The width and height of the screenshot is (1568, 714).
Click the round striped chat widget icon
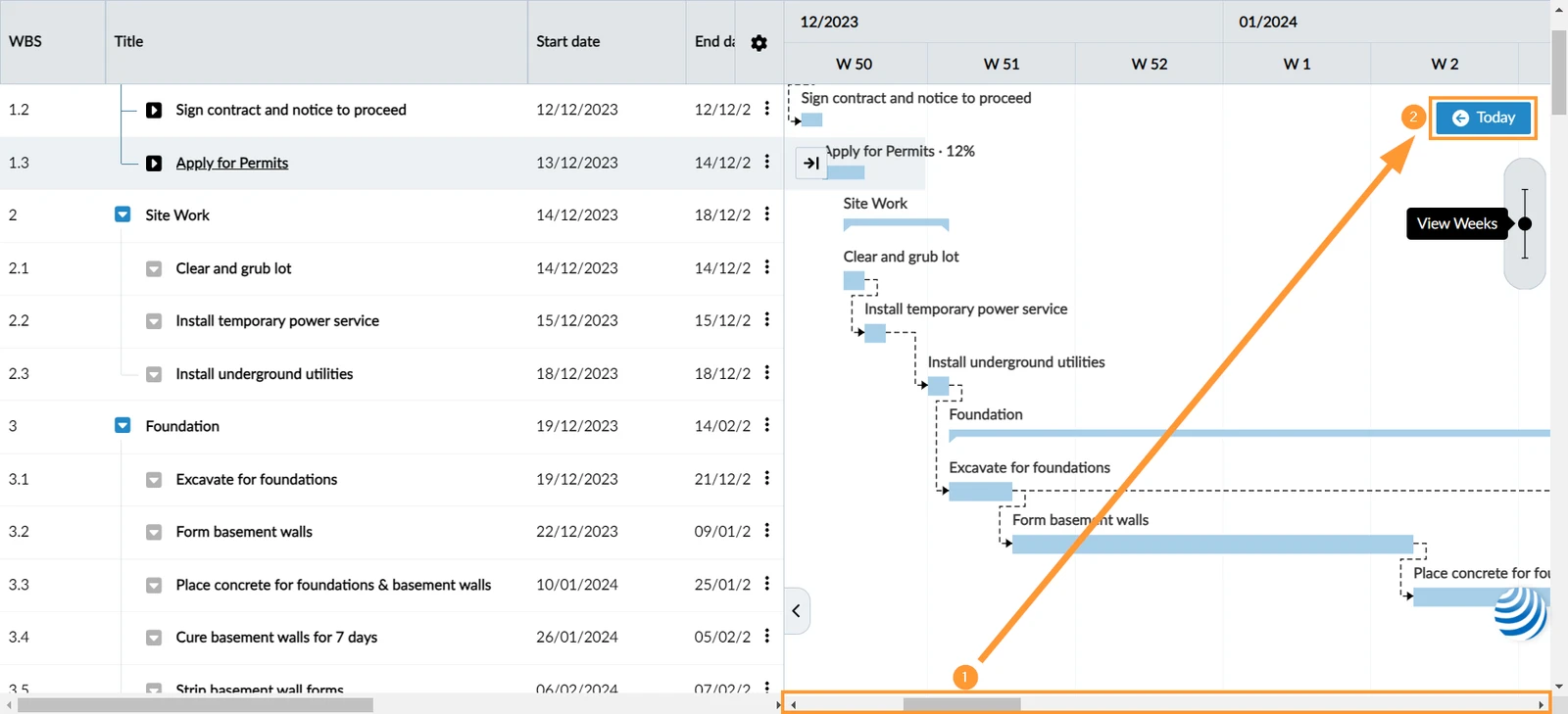coord(1520,612)
